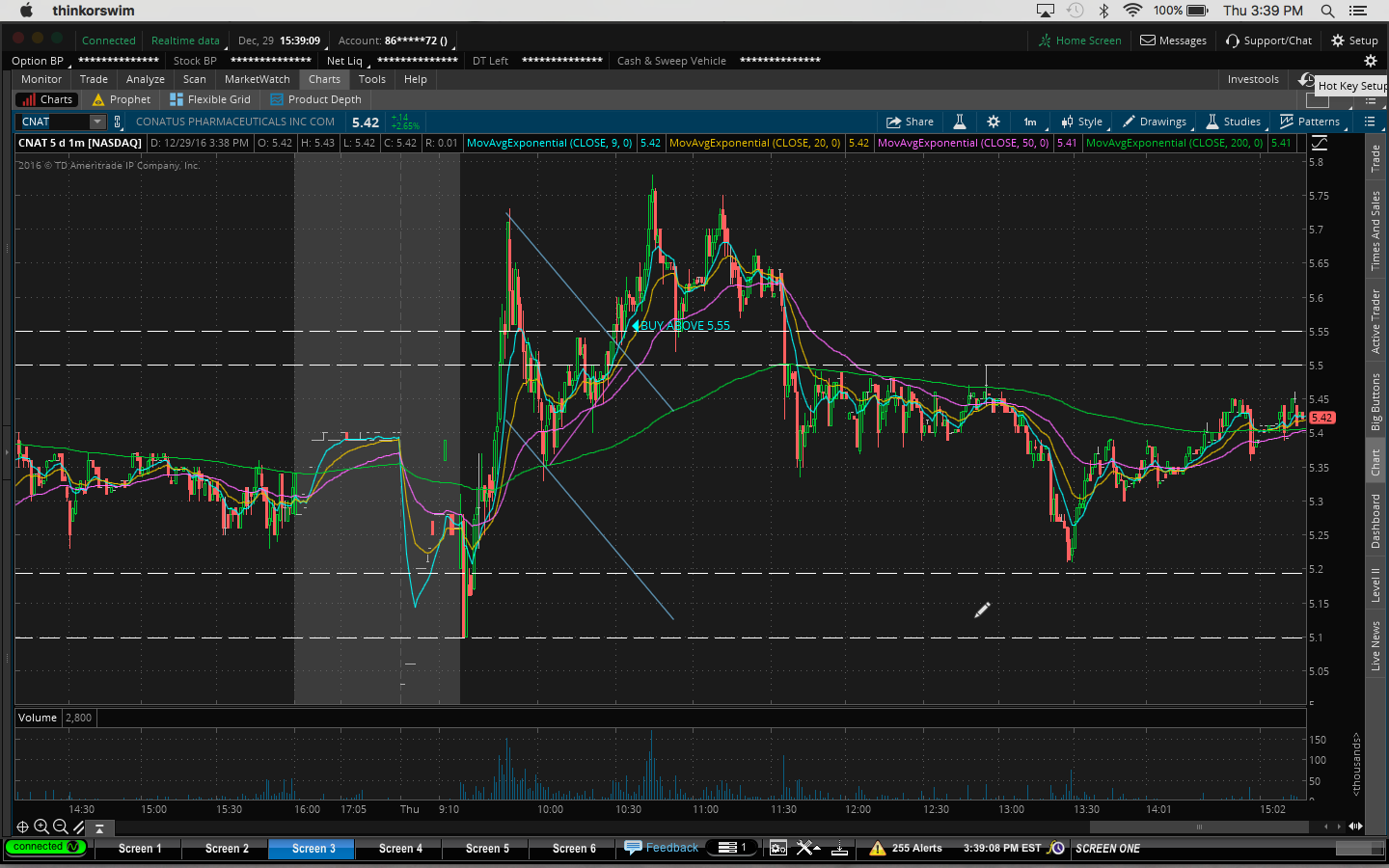
Task: Open the Prophet subtab
Action: [x=122, y=99]
